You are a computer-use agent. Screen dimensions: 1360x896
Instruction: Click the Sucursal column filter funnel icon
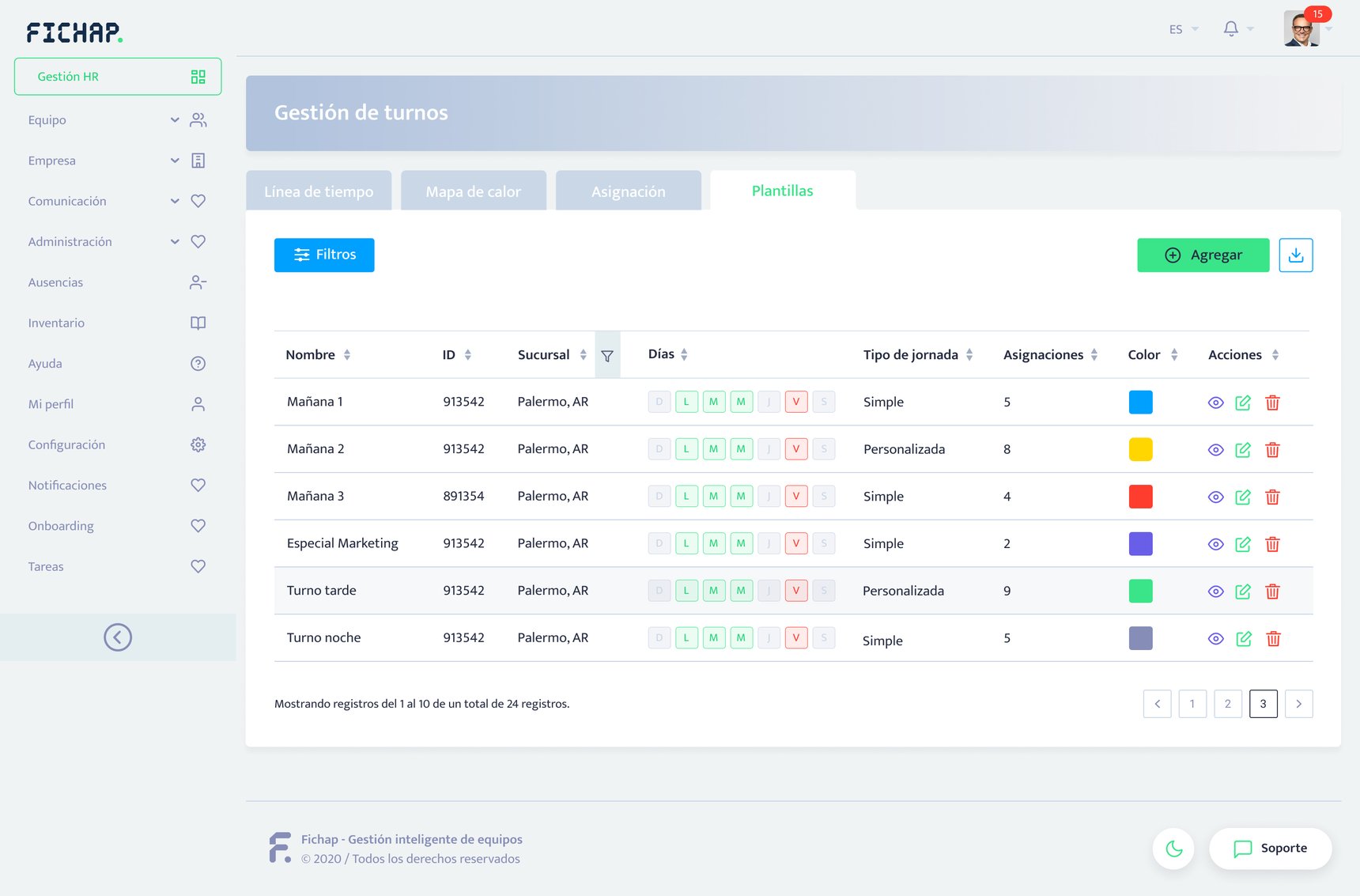tap(607, 356)
